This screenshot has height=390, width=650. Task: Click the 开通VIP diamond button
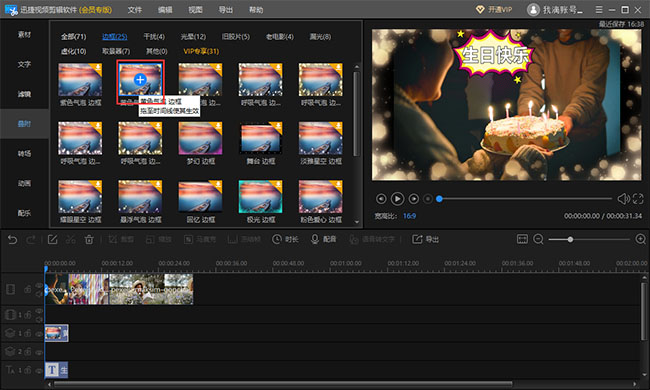click(x=494, y=10)
